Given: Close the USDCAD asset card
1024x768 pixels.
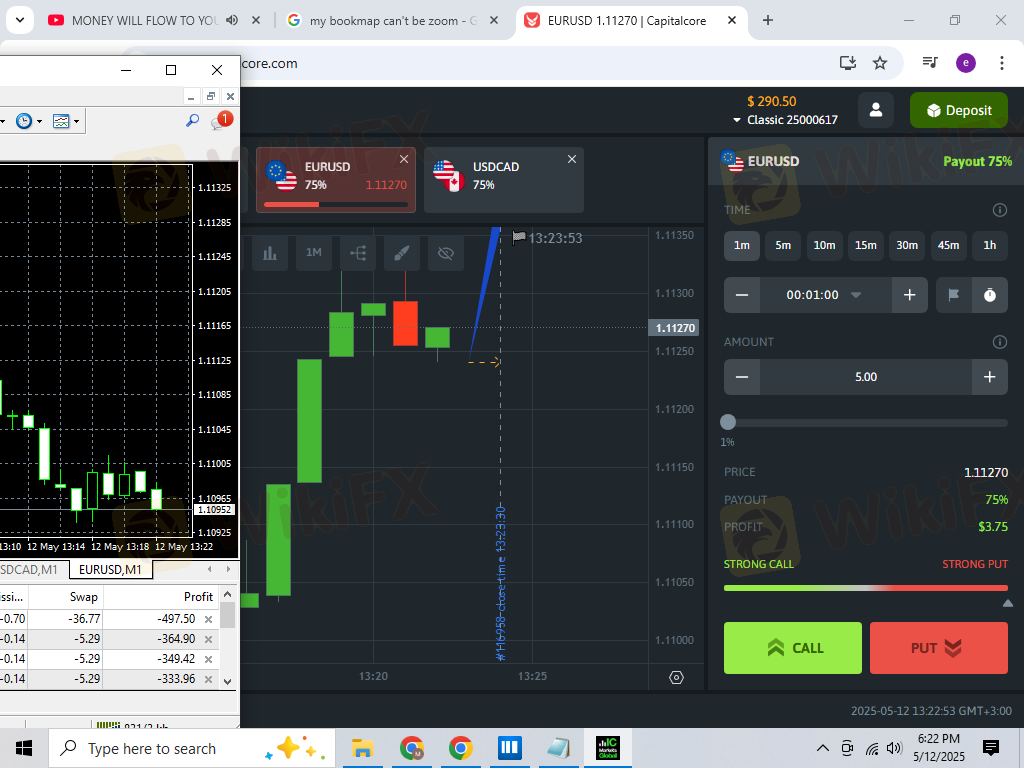Looking at the screenshot, I should (x=572, y=159).
